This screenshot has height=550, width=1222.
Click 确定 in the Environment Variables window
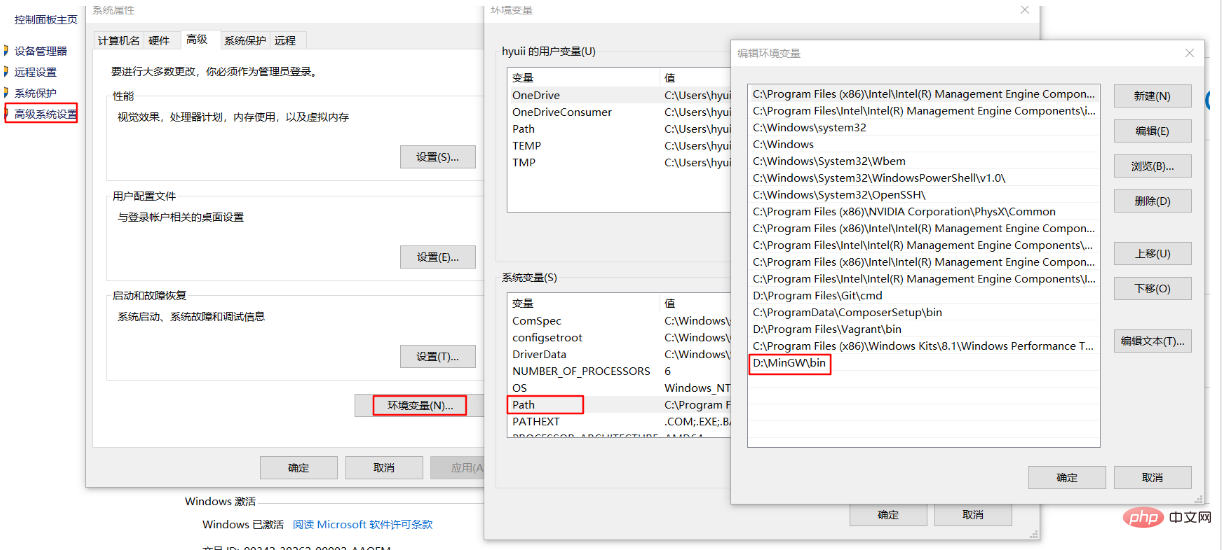tap(888, 515)
